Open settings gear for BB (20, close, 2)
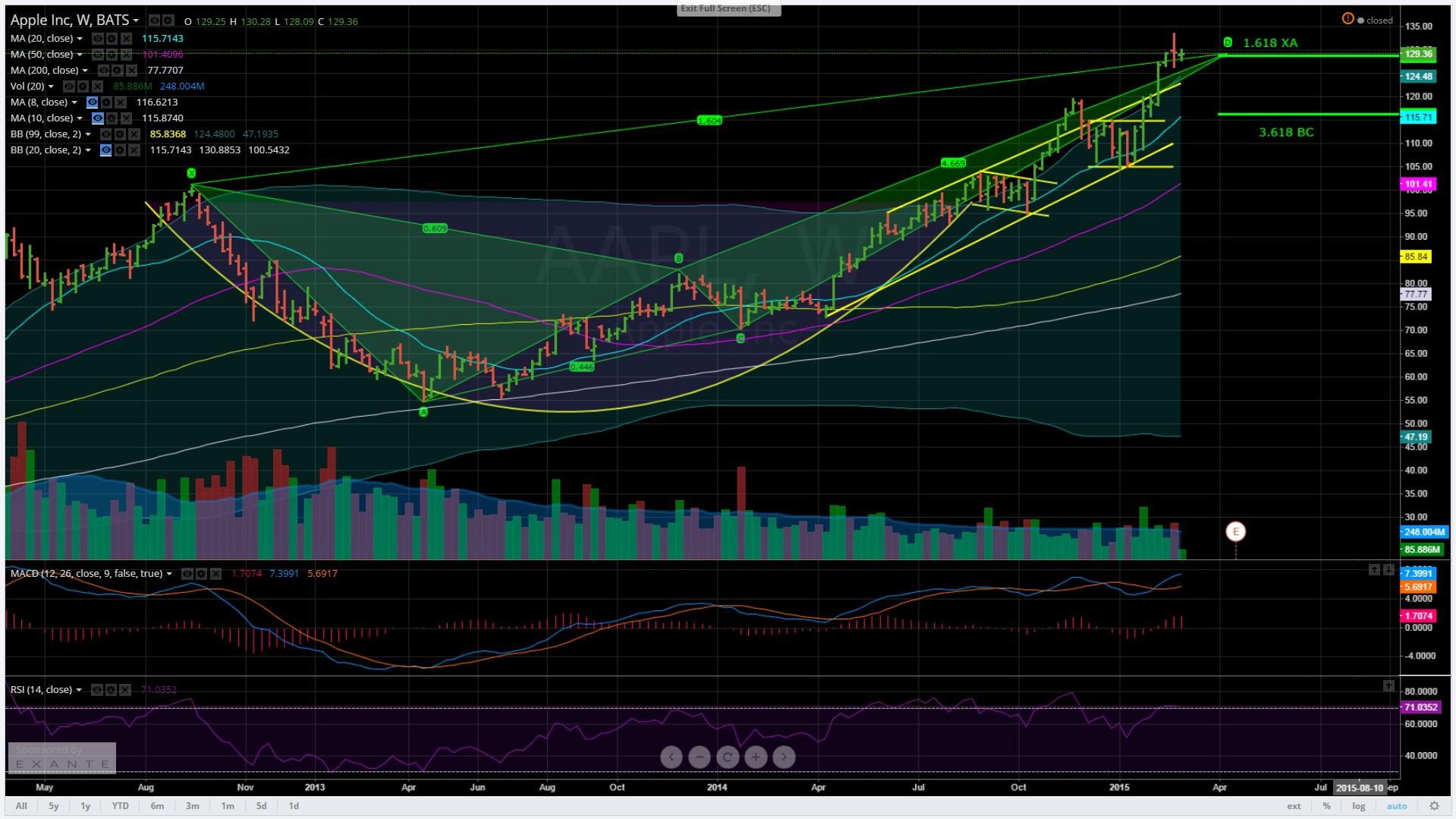The height and width of the screenshot is (819, 1456). 120,150
